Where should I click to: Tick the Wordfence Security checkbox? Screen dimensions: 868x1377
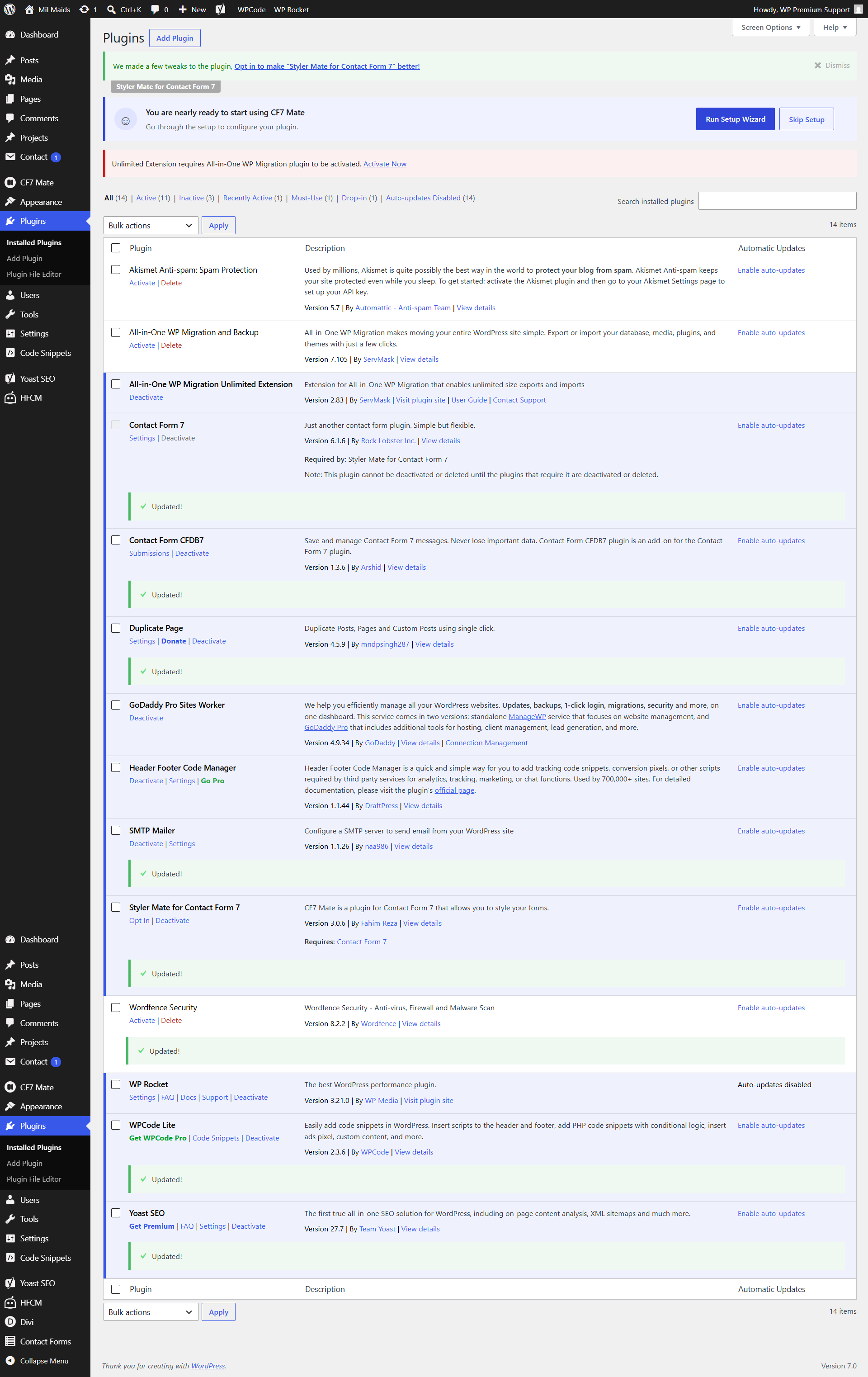point(116,1007)
